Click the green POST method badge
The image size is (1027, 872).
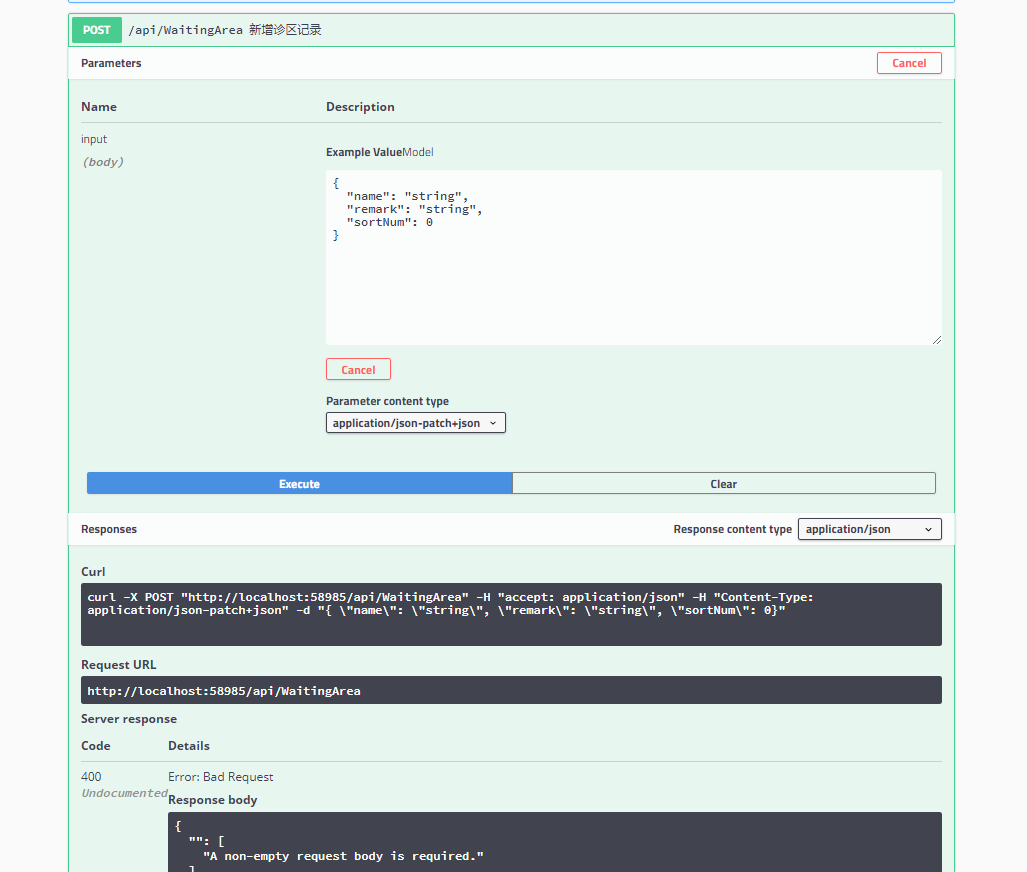pos(97,30)
